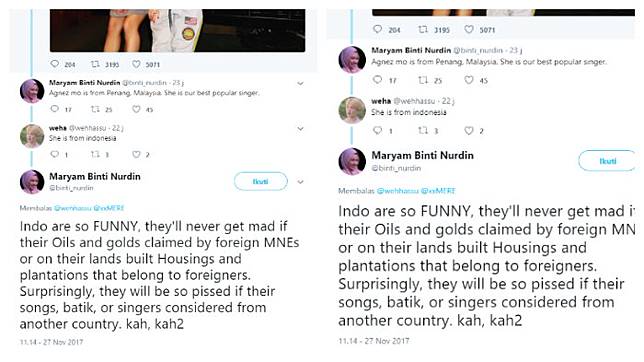The image size is (644, 362).
Task: Click right-side Ikuti follow button
Action: point(607,161)
